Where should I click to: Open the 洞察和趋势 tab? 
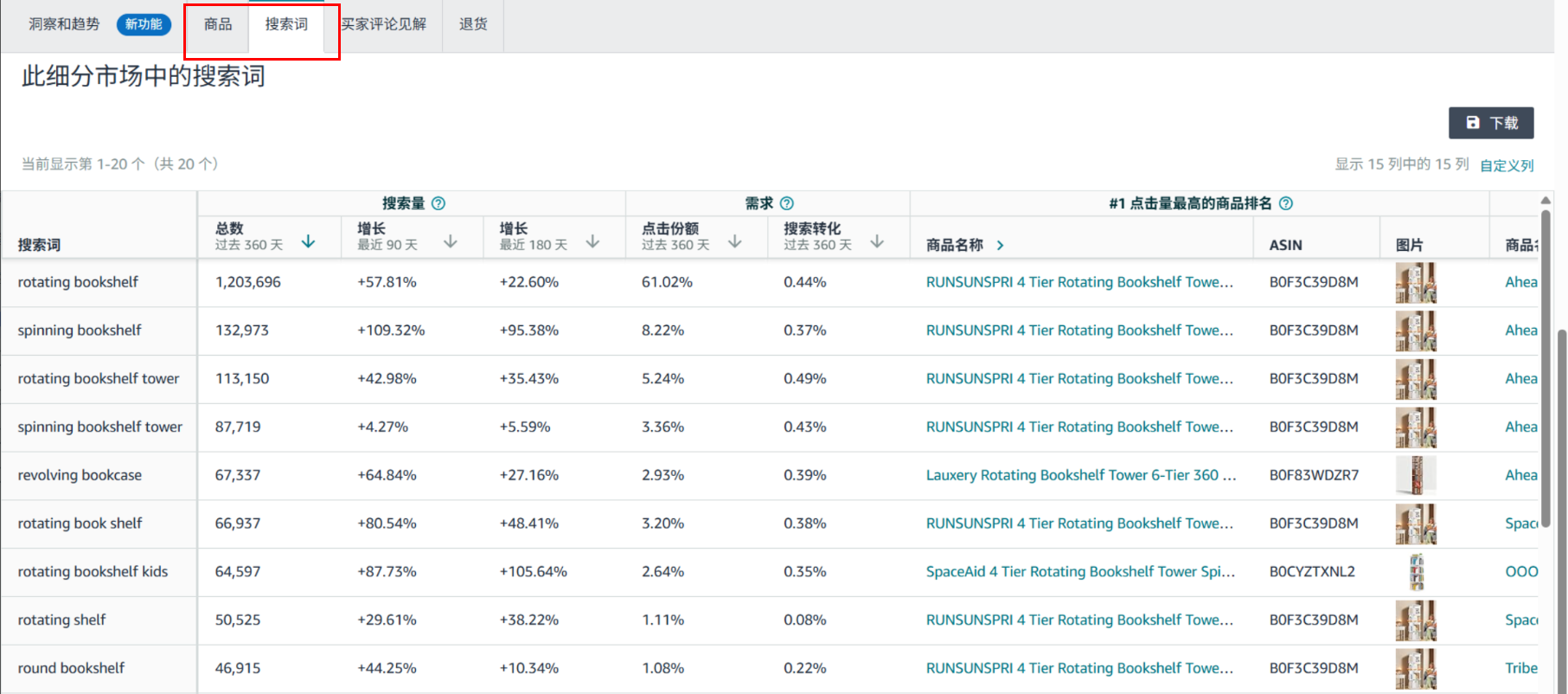coord(65,24)
